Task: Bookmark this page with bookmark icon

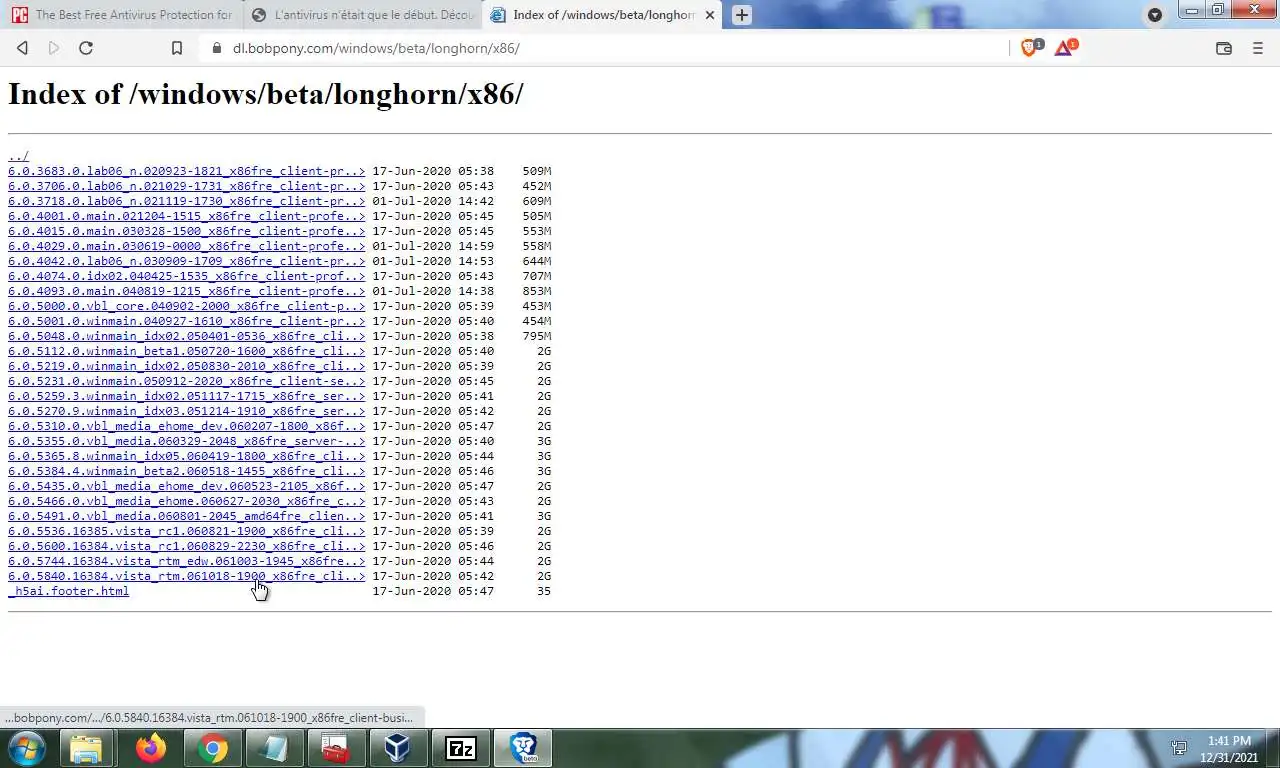Action: click(177, 48)
